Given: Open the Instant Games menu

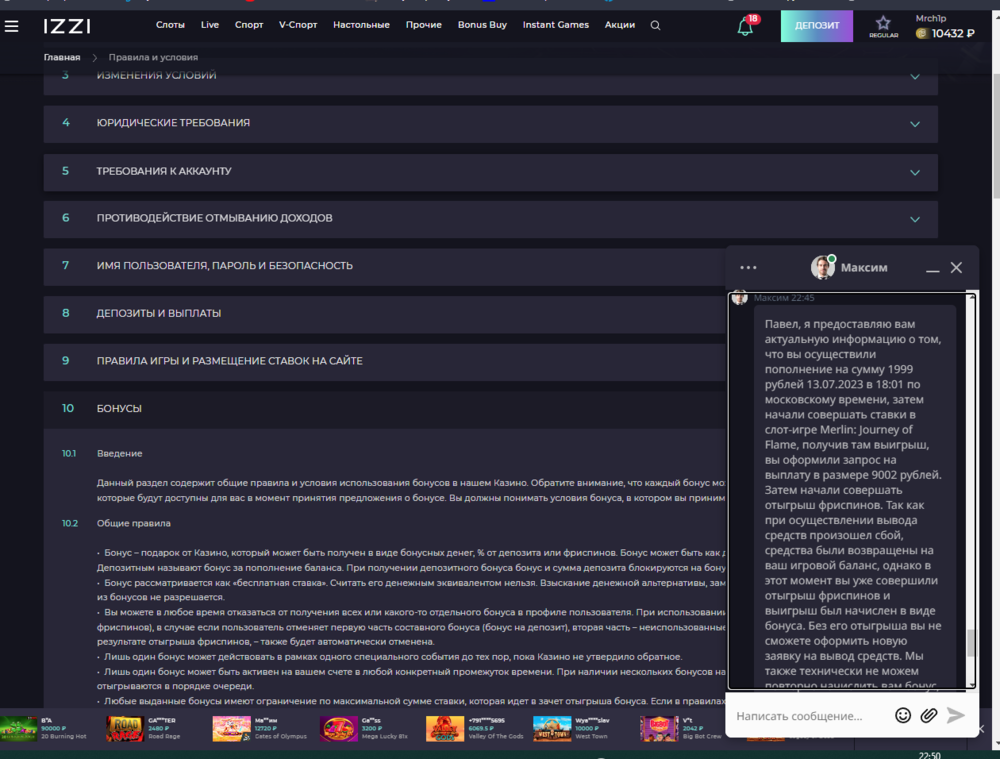Looking at the screenshot, I should [x=555, y=25].
